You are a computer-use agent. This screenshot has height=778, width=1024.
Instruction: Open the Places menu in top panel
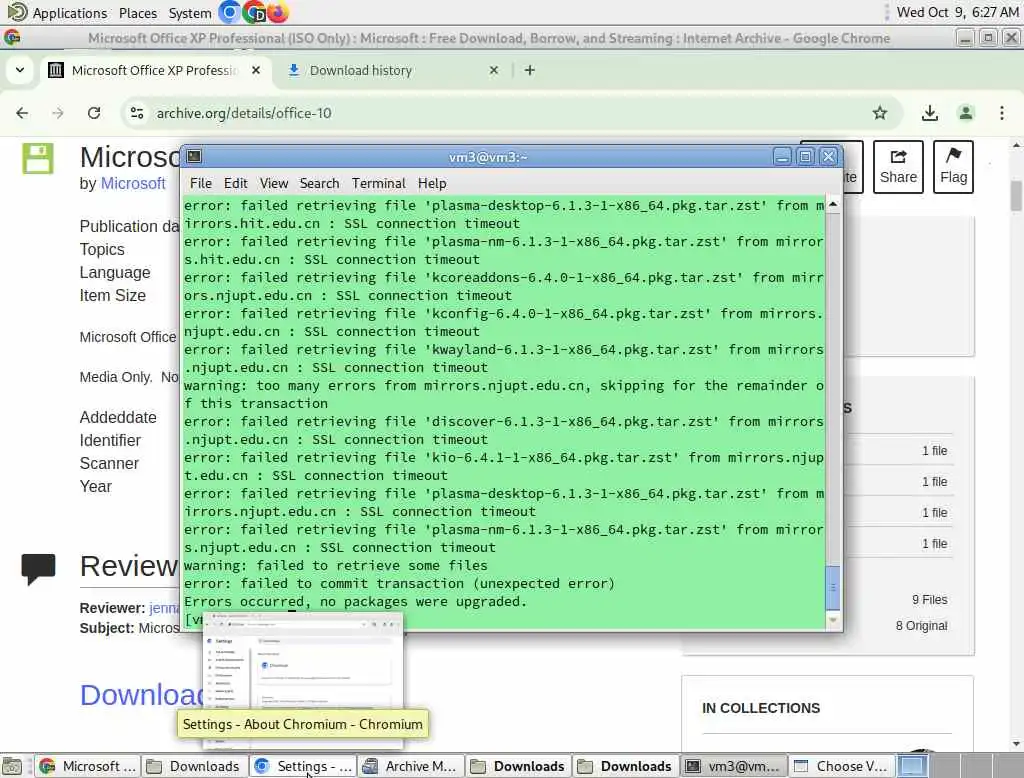click(x=138, y=13)
